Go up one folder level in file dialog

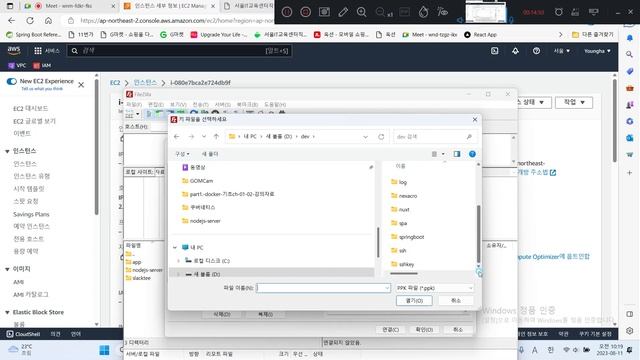pyautogui.click(x=216, y=137)
